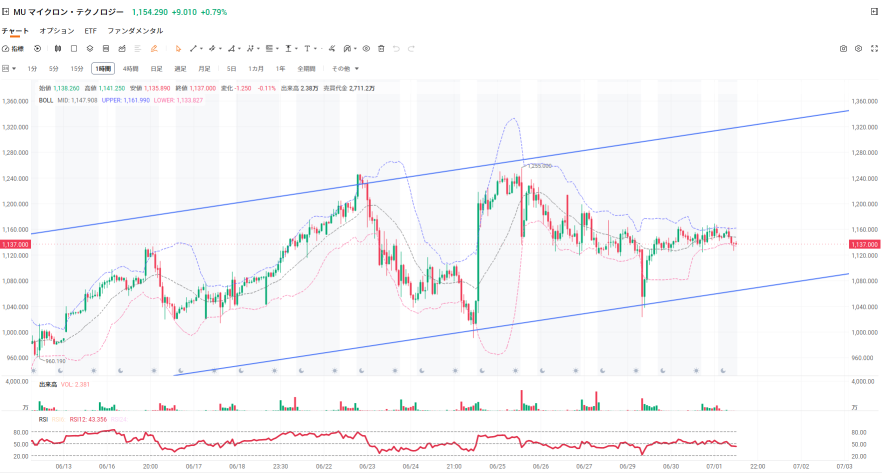Screen dimensions: 882x474
Task: Click the BOLL indicator label
Action: click(46, 101)
